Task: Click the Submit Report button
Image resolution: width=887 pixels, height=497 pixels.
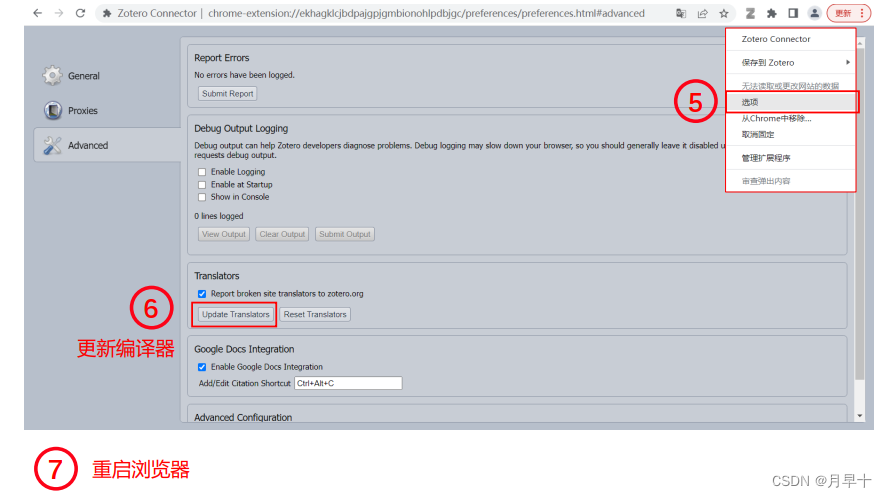Action: pos(227,94)
